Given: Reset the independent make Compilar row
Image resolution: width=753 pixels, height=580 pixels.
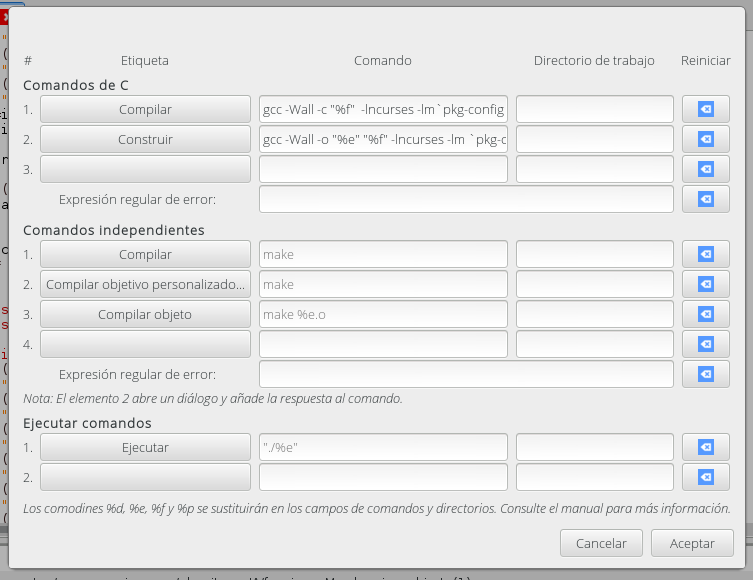Looking at the screenshot, I should click(706, 254).
